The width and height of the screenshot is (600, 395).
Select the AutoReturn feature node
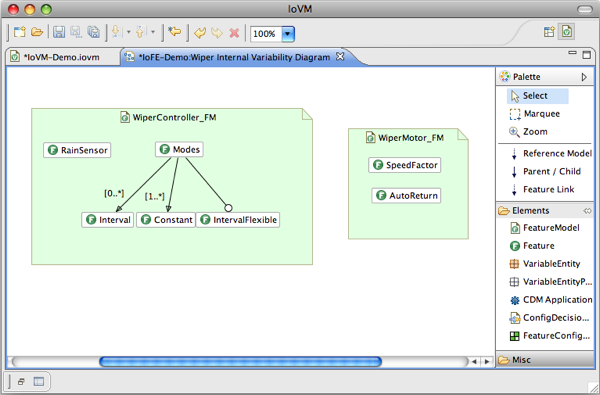pyautogui.click(x=406, y=196)
